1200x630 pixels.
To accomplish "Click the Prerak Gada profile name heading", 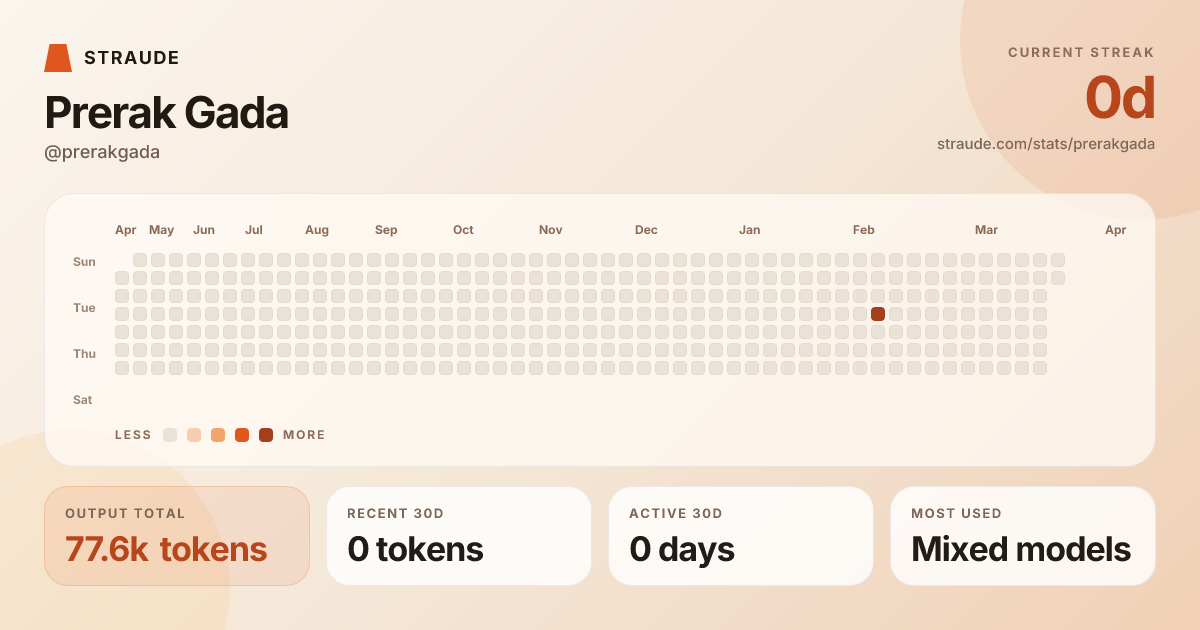I will coord(167,113).
